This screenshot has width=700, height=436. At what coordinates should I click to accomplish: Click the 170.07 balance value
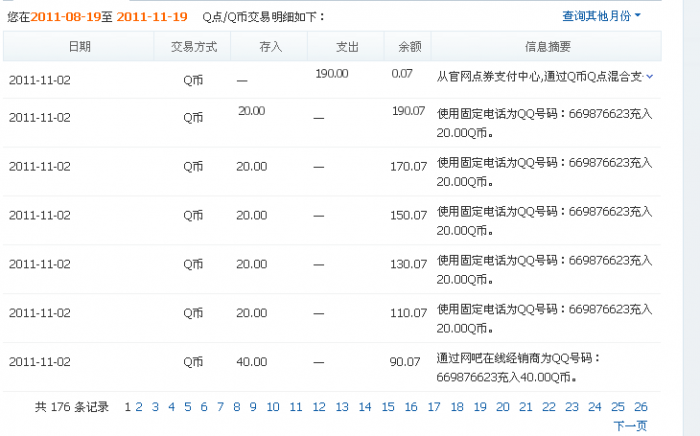[x=408, y=166]
